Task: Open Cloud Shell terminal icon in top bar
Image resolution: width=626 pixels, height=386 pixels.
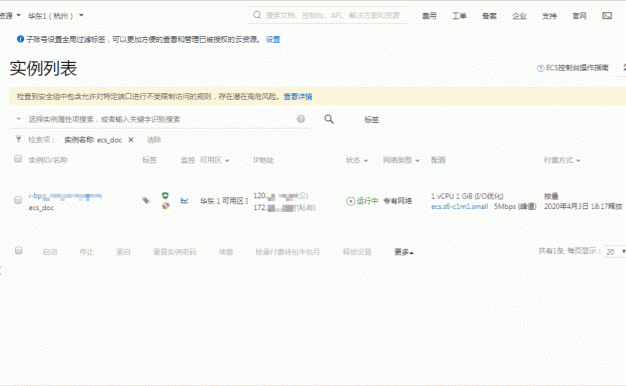Action: click(x=607, y=16)
